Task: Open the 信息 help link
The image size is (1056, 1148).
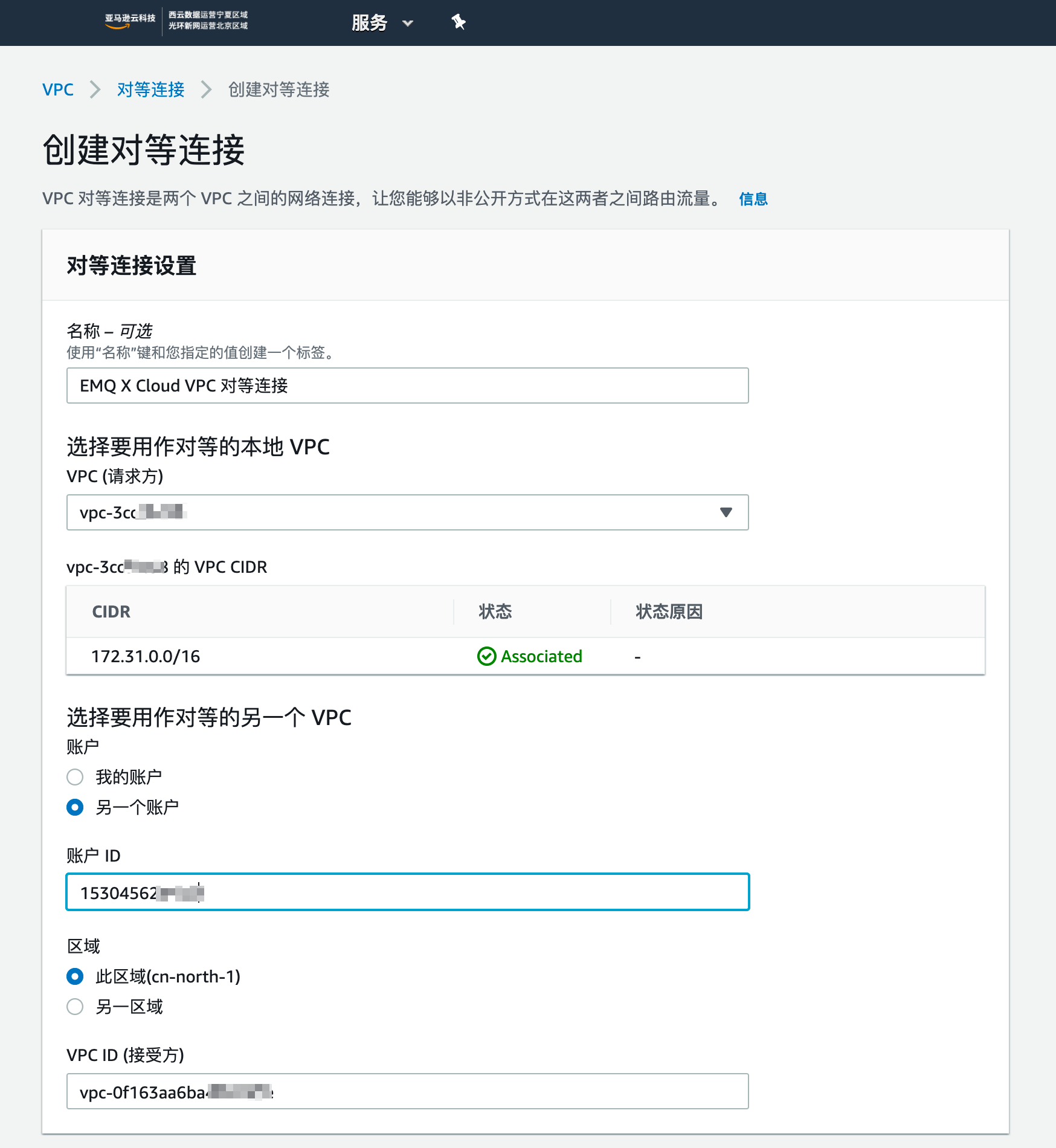Action: pos(753,199)
